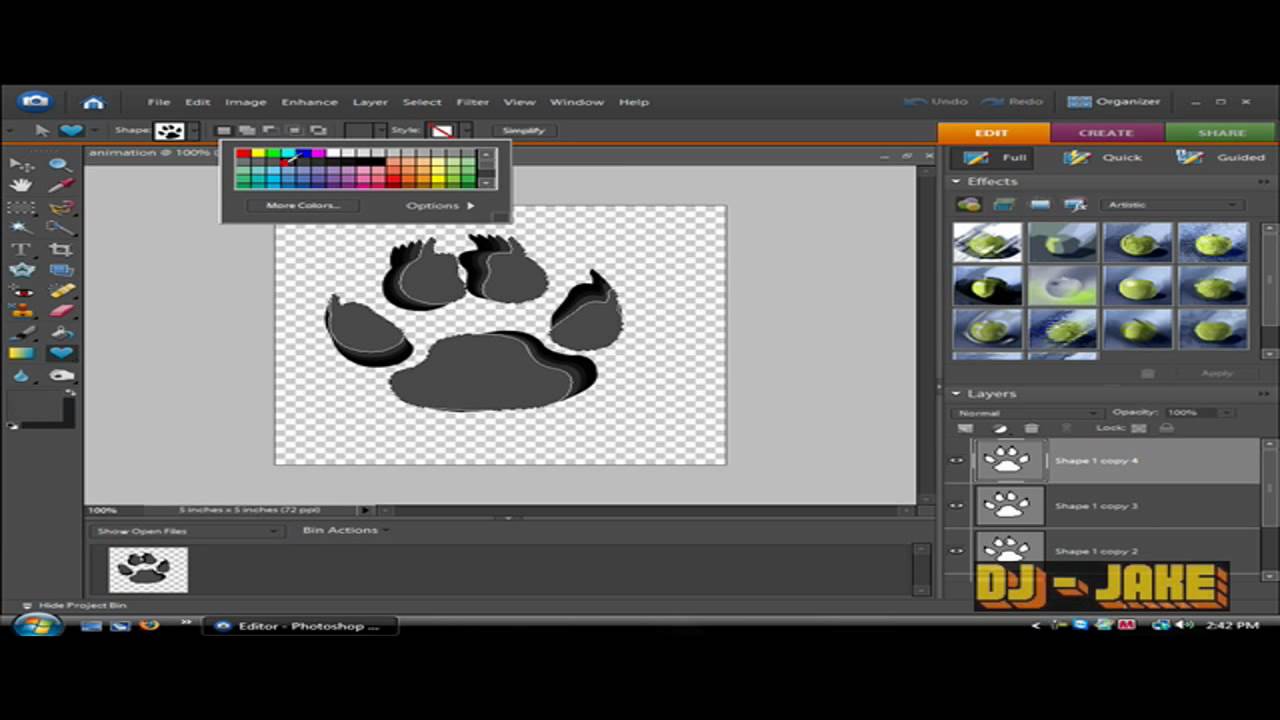Show Photo Effects category in Effects panel
1280x720 pixels.
coord(1040,205)
